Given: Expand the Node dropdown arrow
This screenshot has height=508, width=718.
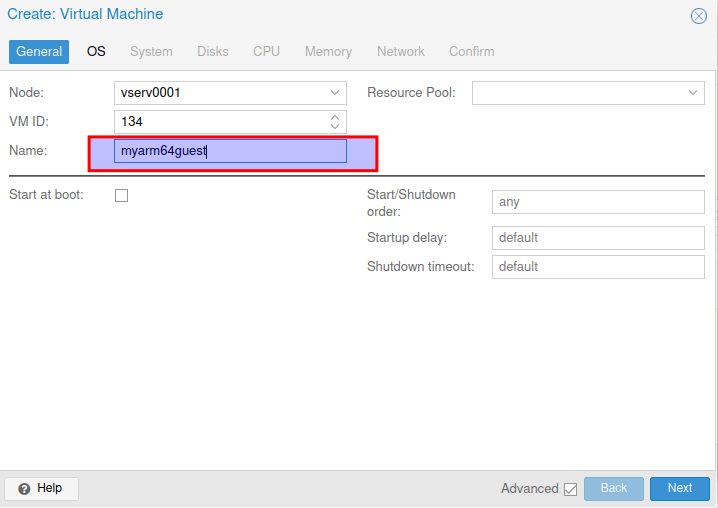Looking at the screenshot, I should (x=335, y=93).
